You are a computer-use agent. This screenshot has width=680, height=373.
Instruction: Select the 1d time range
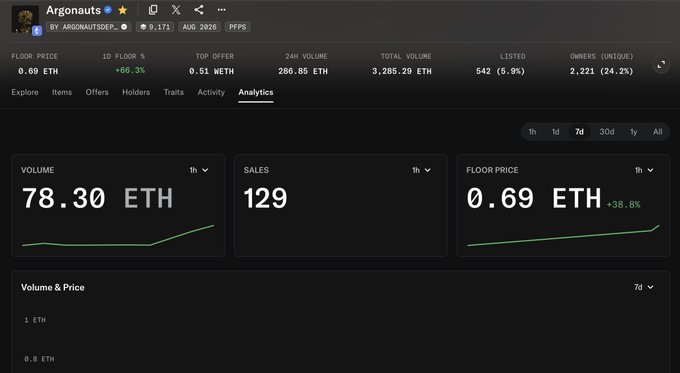(x=556, y=132)
